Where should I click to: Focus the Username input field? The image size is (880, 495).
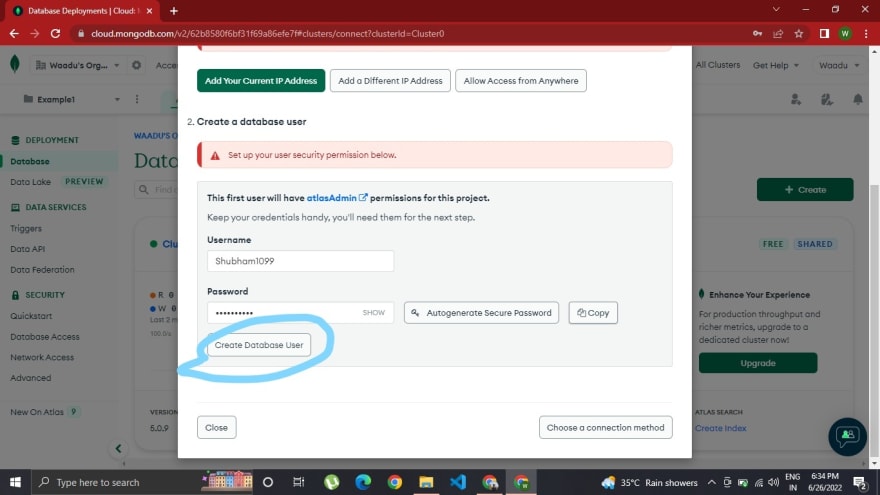300,261
